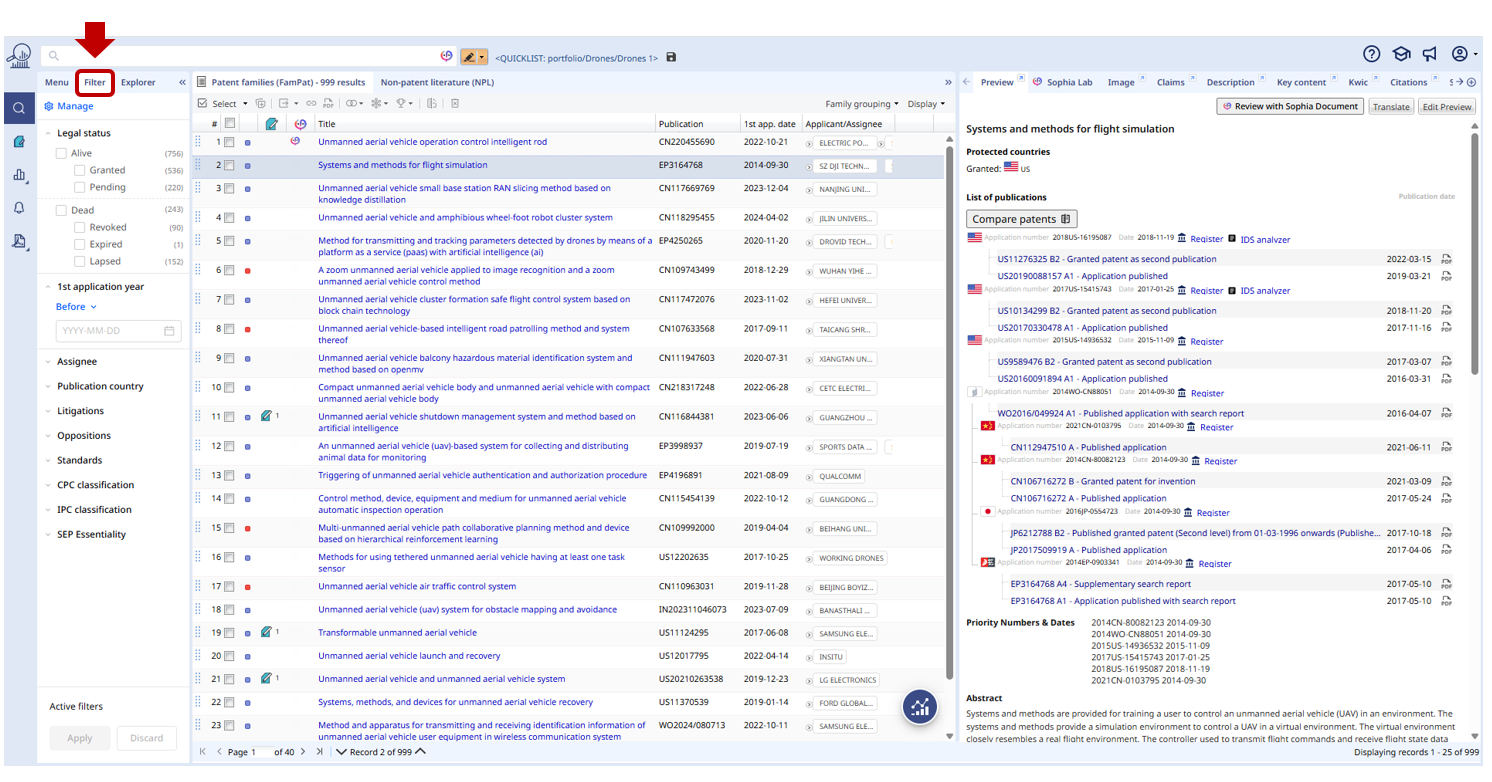The image size is (1492, 782).
Task: Check the Pending filter checkbox
Action: click(81, 187)
